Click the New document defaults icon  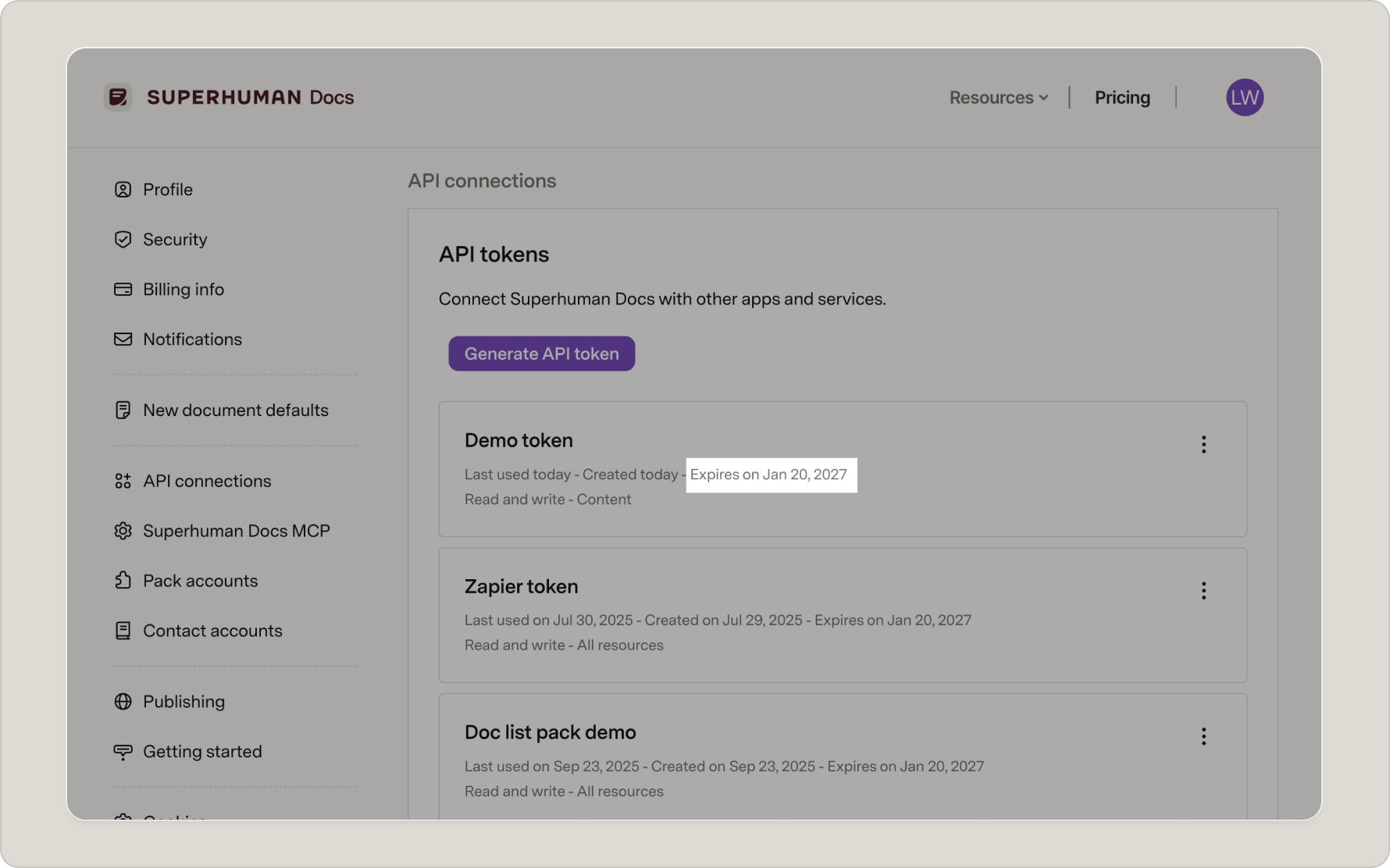pyautogui.click(x=123, y=411)
